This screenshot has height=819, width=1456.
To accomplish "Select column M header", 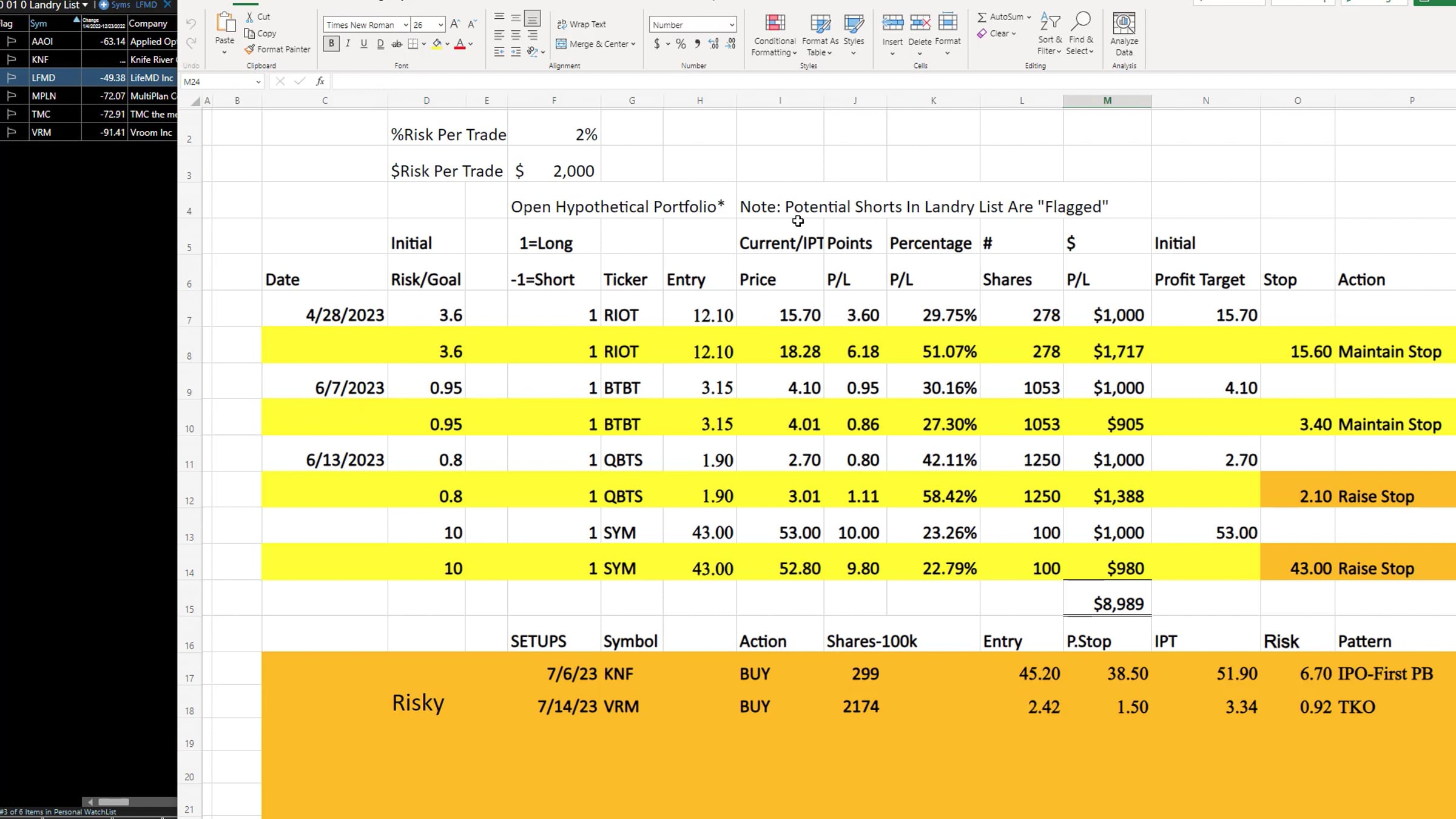I will click(x=1107, y=101).
